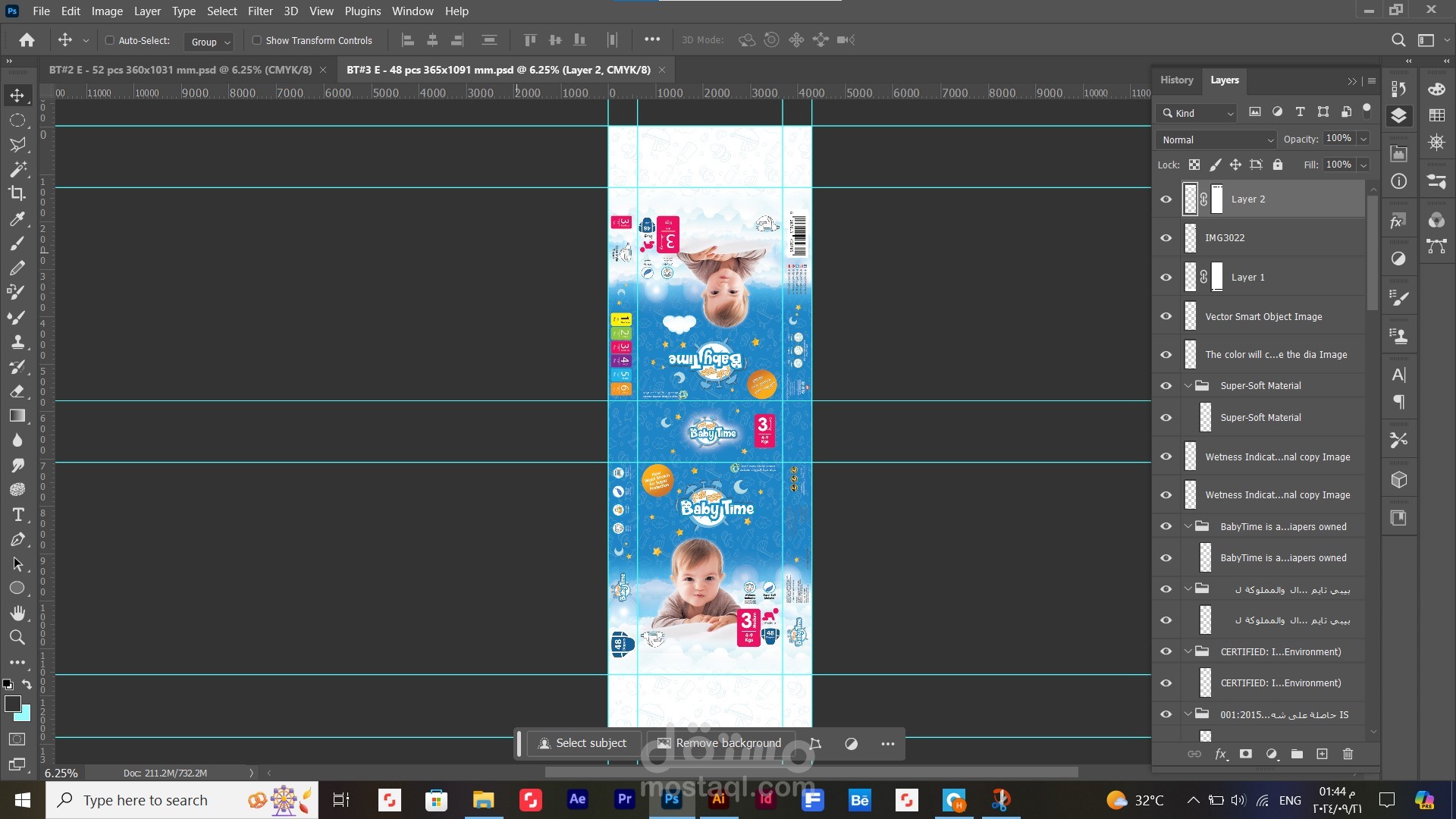The width and height of the screenshot is (1456, 819).
Task: Enable Show Transform Controls checkbox
Action: point(256,40)
